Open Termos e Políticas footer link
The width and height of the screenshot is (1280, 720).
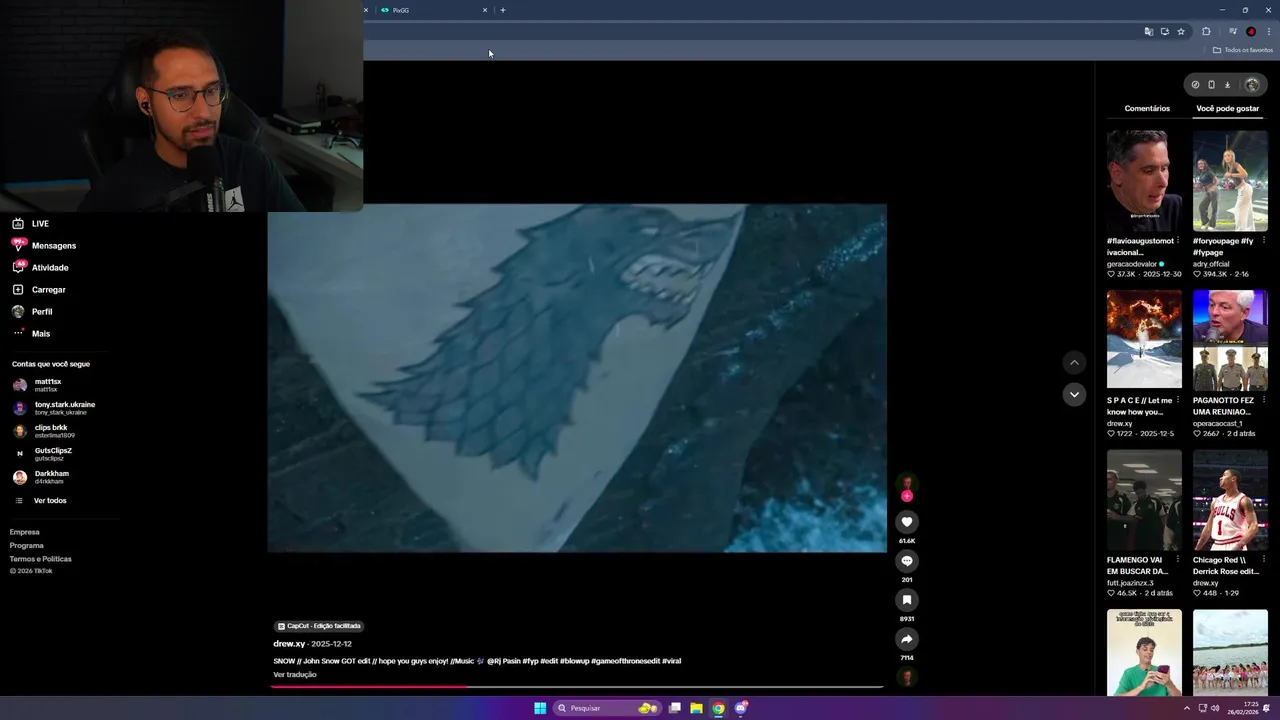(x=41, y=559)
